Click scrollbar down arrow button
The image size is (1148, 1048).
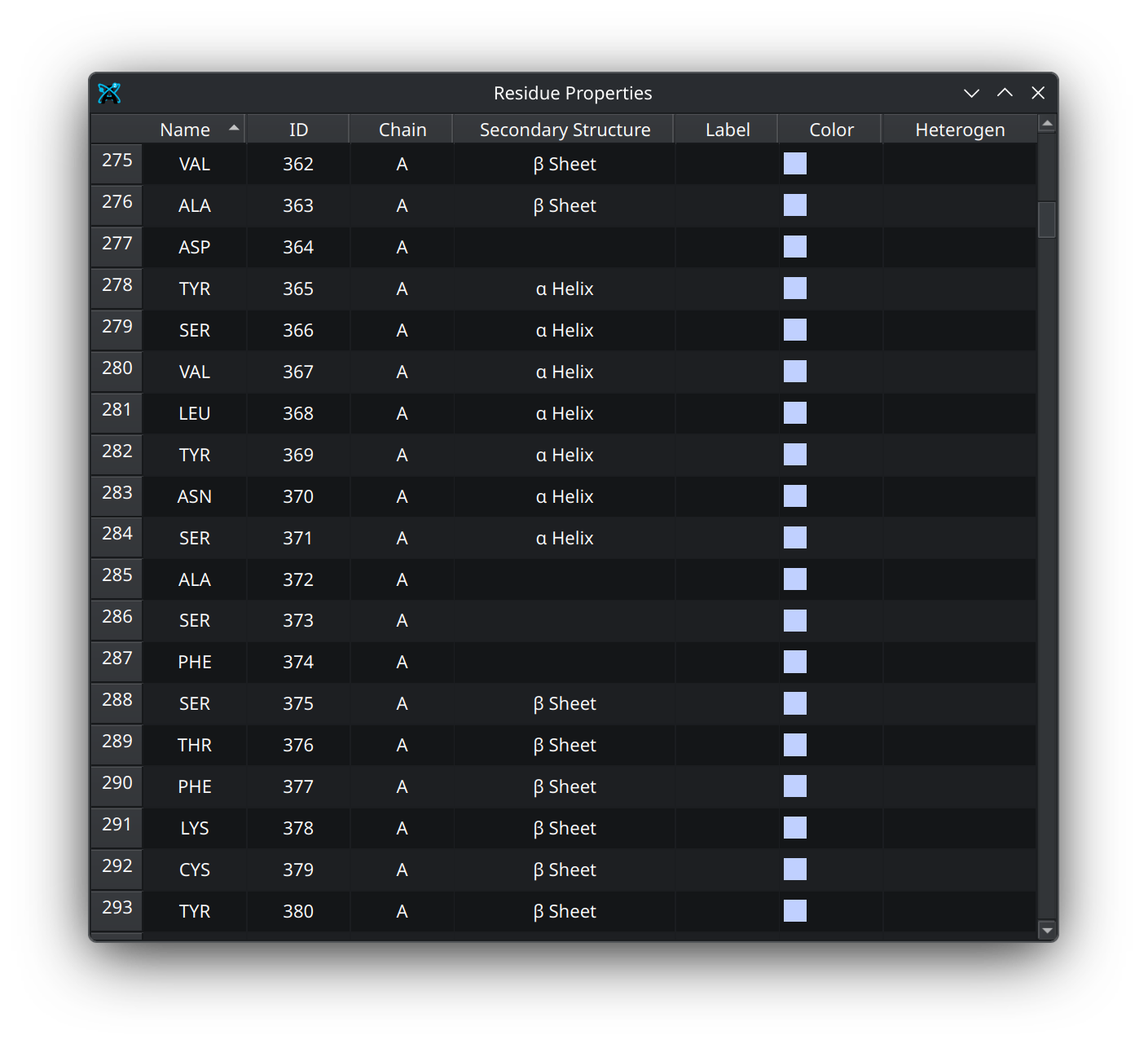(x=1048, y=930)
